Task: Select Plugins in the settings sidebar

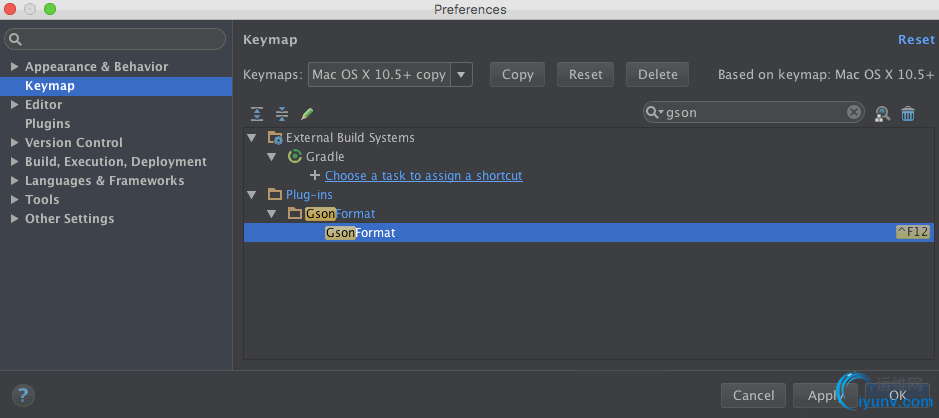Action: pyautogui.click(x=48, y=124)
